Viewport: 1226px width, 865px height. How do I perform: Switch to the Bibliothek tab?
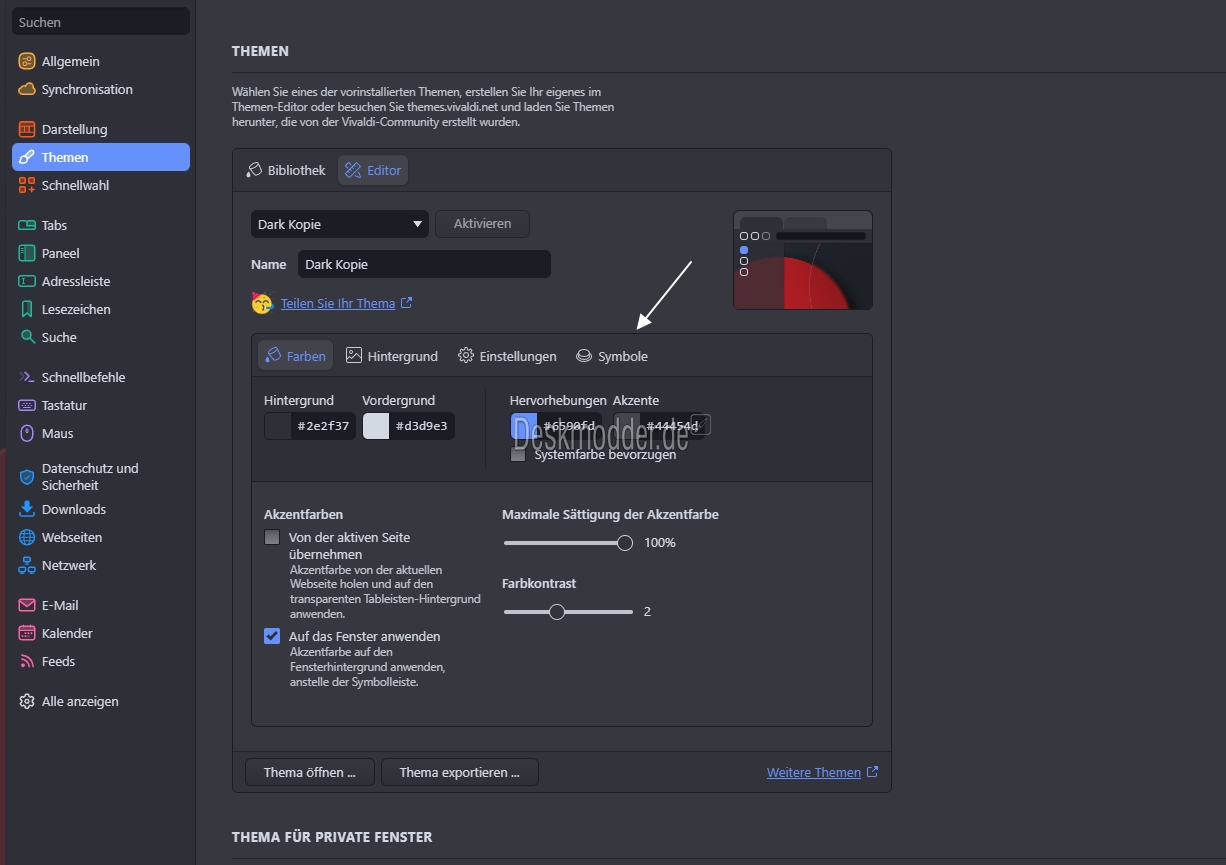coord(285,170)
